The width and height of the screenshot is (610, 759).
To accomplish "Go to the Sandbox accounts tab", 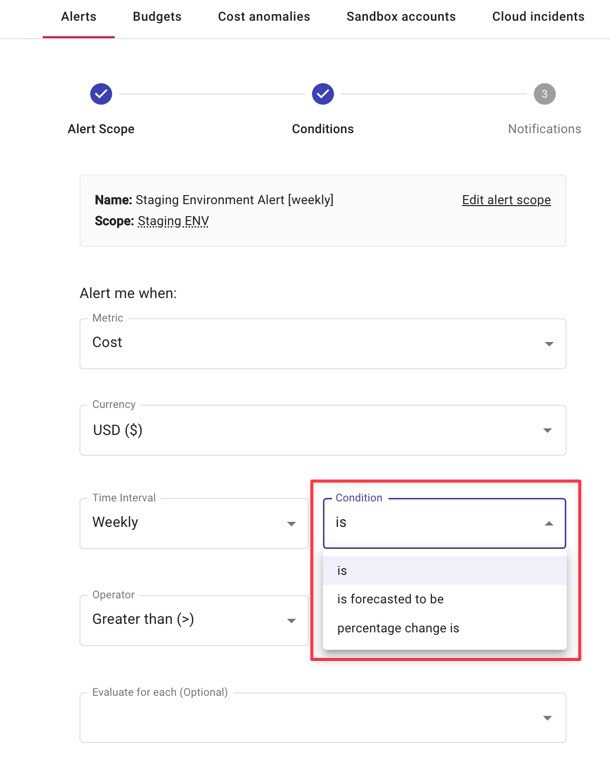I will (x=401, y=17).
